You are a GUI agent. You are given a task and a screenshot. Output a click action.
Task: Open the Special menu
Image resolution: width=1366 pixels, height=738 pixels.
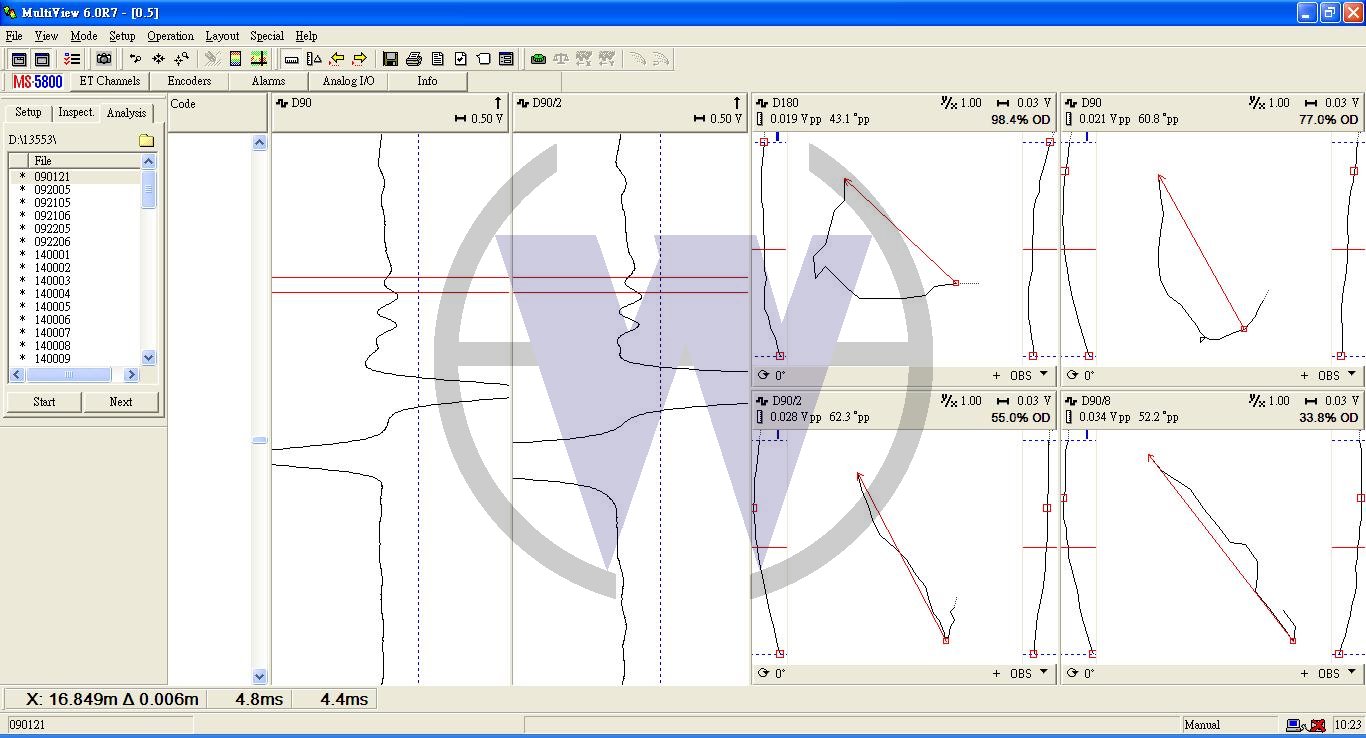point(267,36)
